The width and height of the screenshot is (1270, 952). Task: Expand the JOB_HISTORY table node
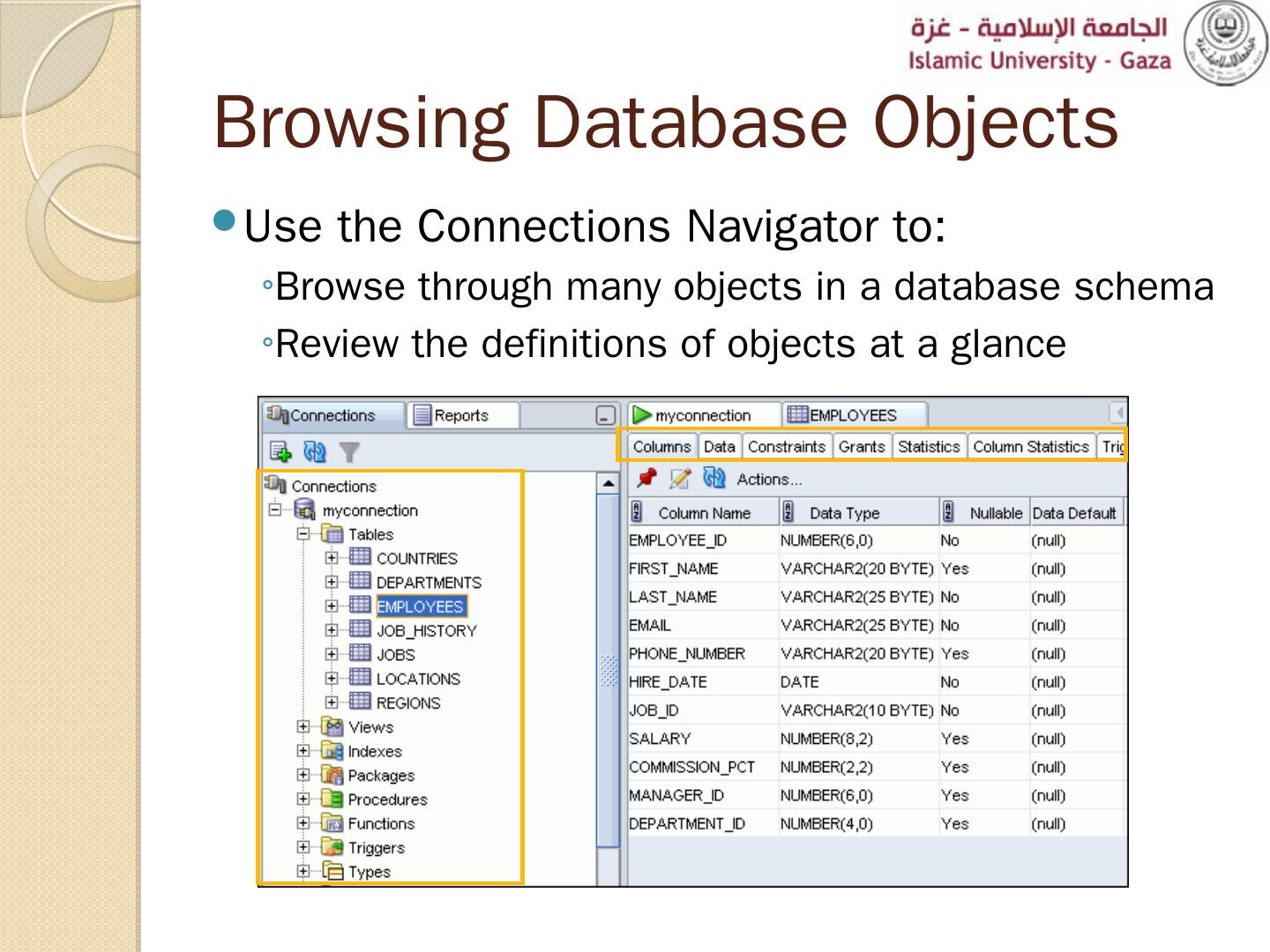click(332, 630)
